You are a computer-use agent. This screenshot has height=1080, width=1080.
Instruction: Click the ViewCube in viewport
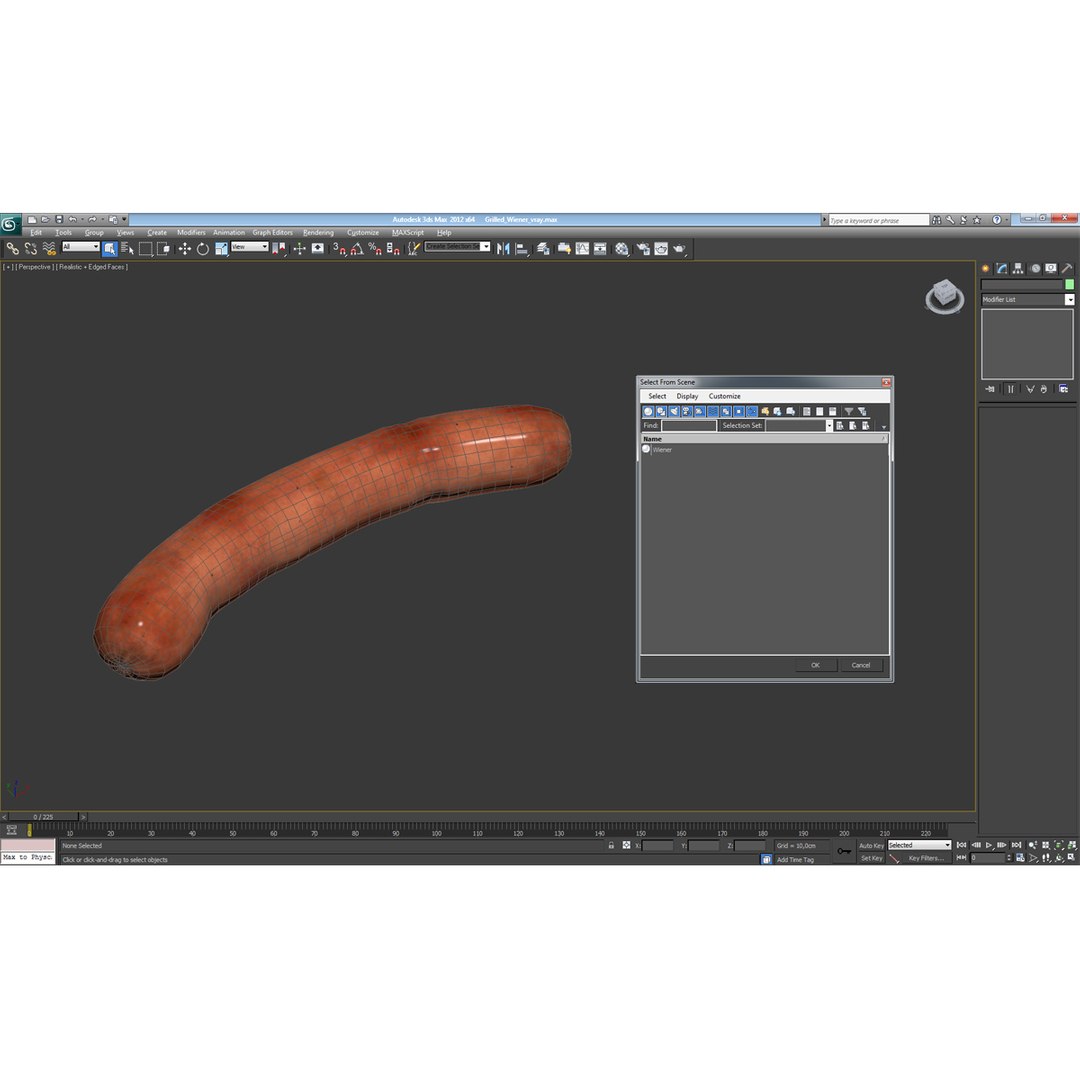944,295
